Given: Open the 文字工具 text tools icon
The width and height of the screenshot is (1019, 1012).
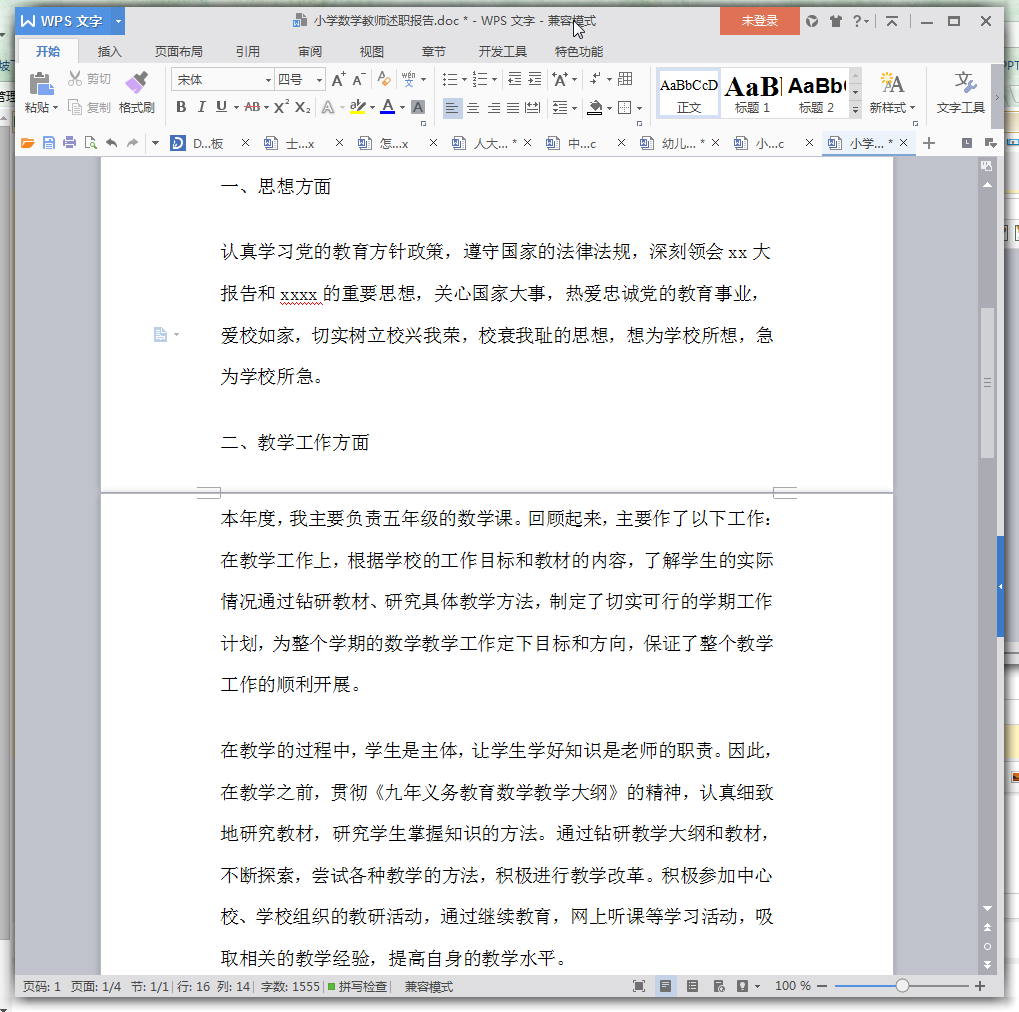Looking at the screenshot, I should tap(961, 92).
